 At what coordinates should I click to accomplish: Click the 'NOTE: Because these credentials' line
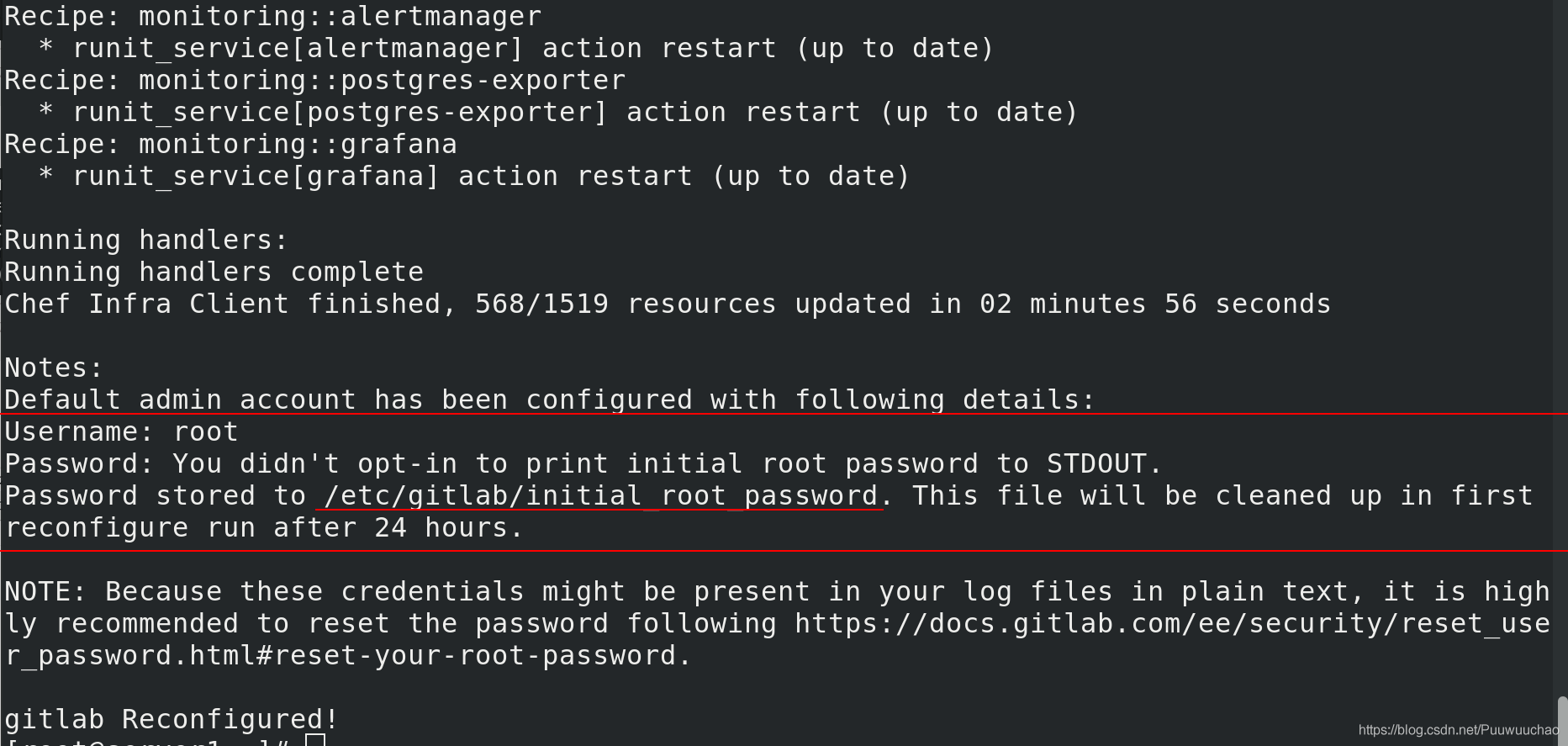(x=777, y=592)
